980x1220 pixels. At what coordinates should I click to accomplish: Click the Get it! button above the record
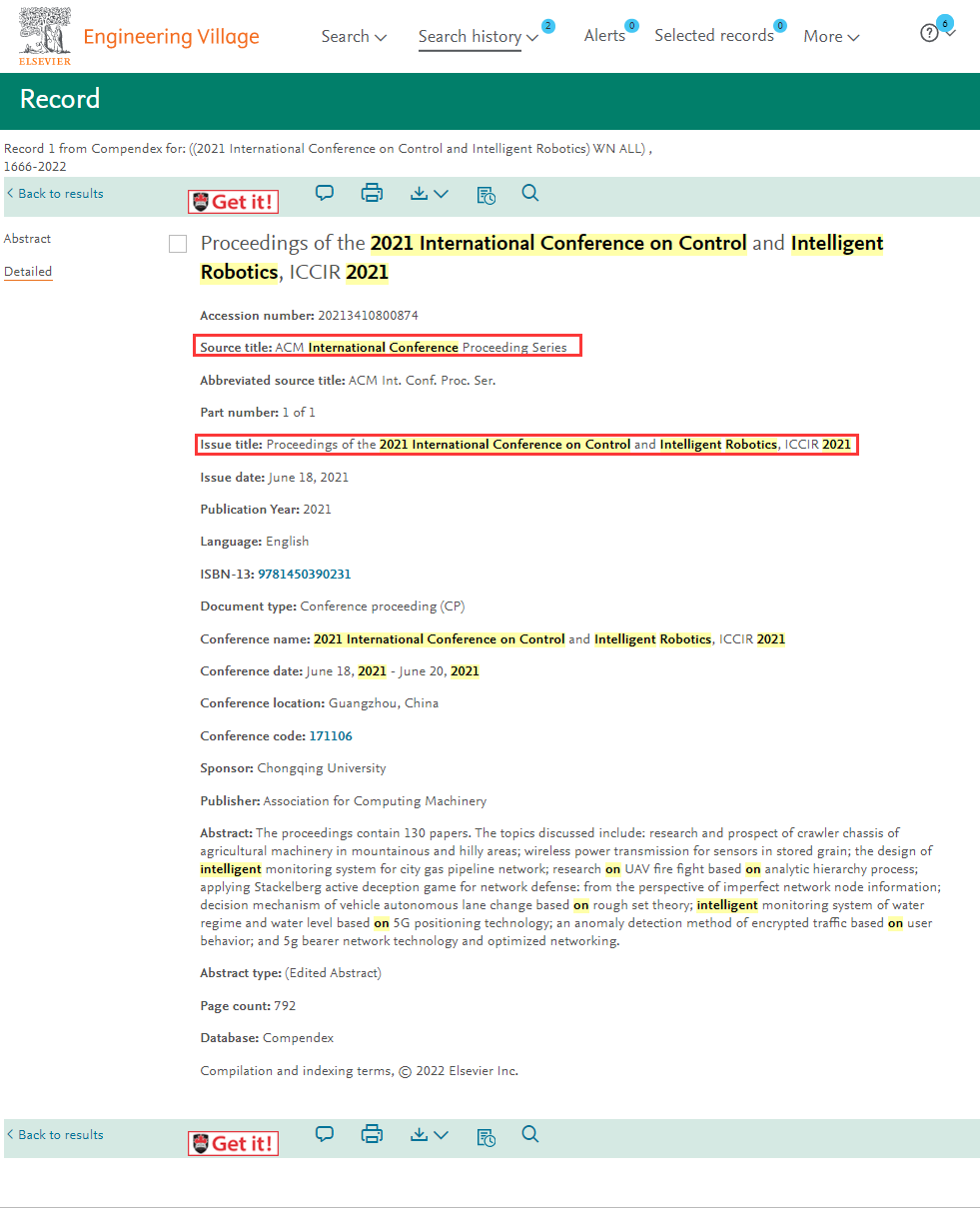(233, 202)
